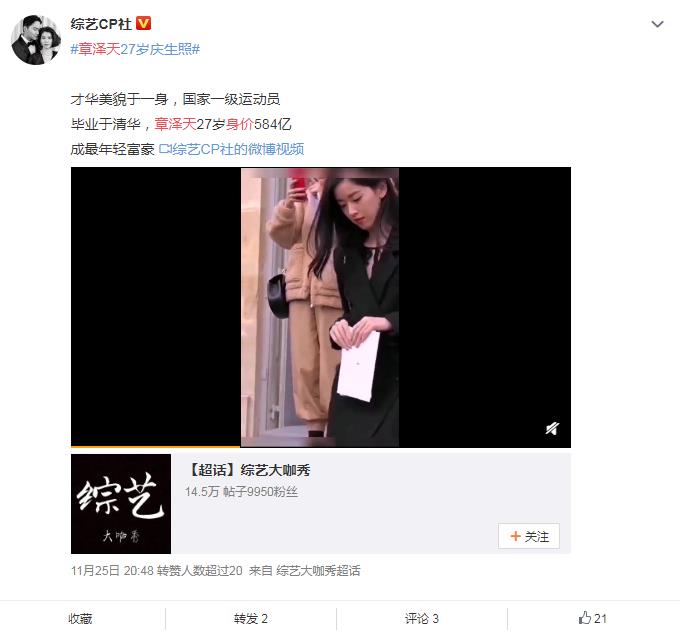This screenshot has width=680, height=638.
Task: Click 转发 2 to repost
Action: click(251, 618)
